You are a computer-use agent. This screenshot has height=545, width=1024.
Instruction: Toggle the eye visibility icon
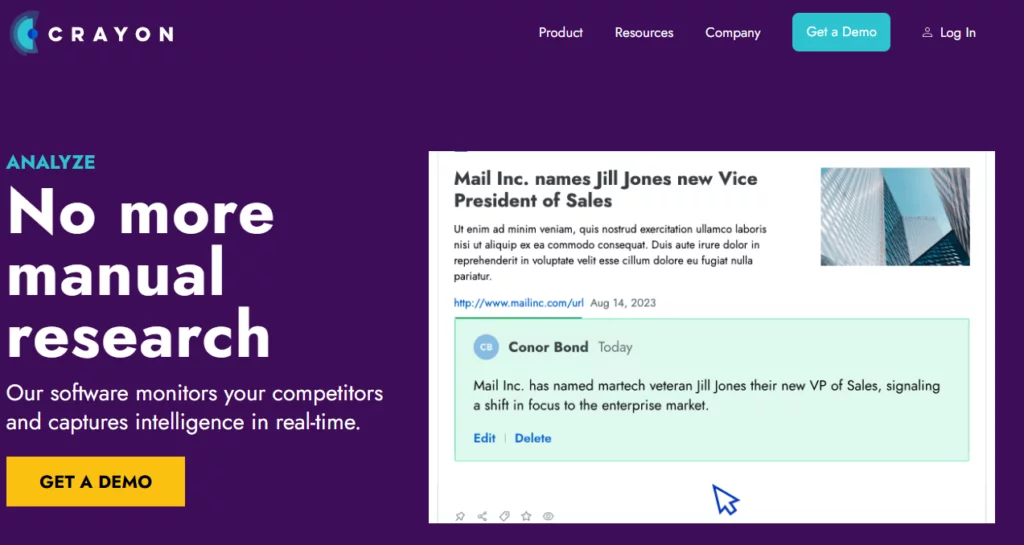click(x=548, y=517)
